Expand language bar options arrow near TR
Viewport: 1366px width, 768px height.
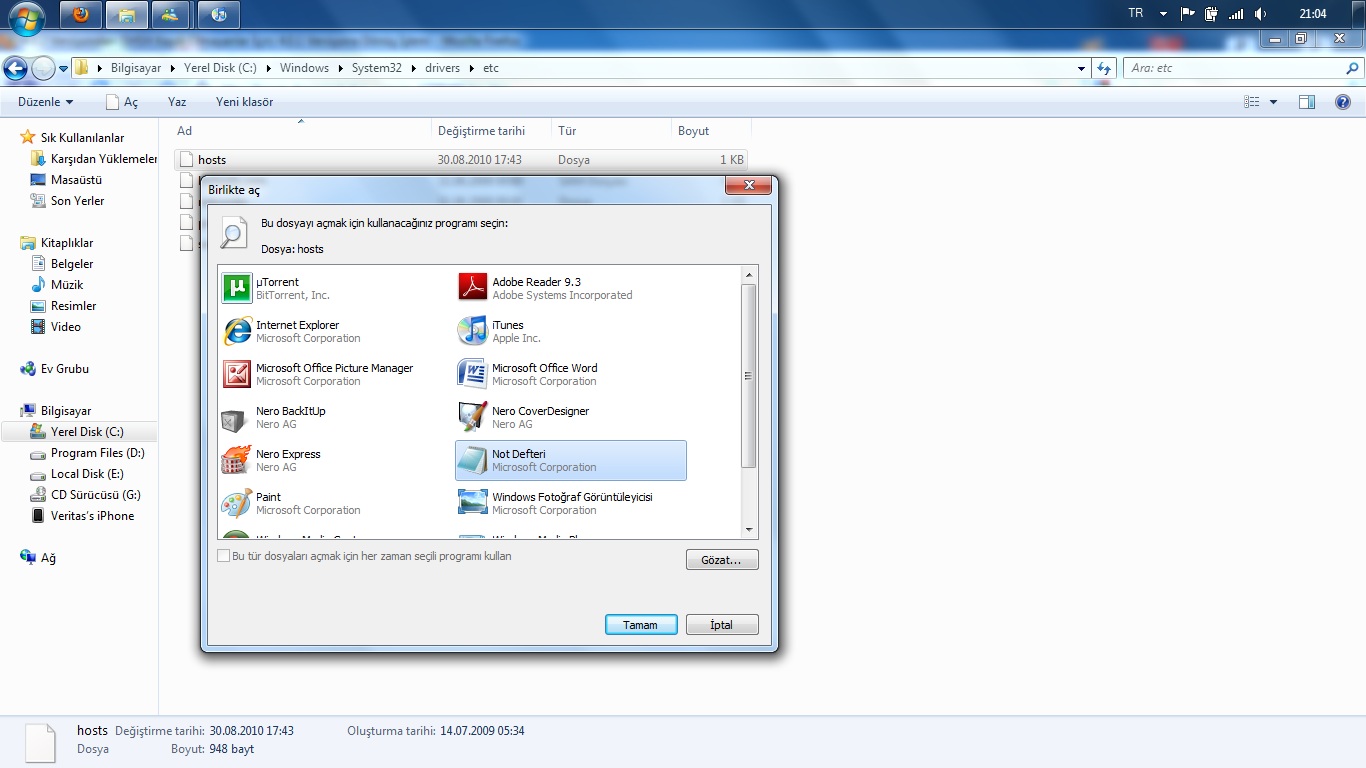(1163, 14)
